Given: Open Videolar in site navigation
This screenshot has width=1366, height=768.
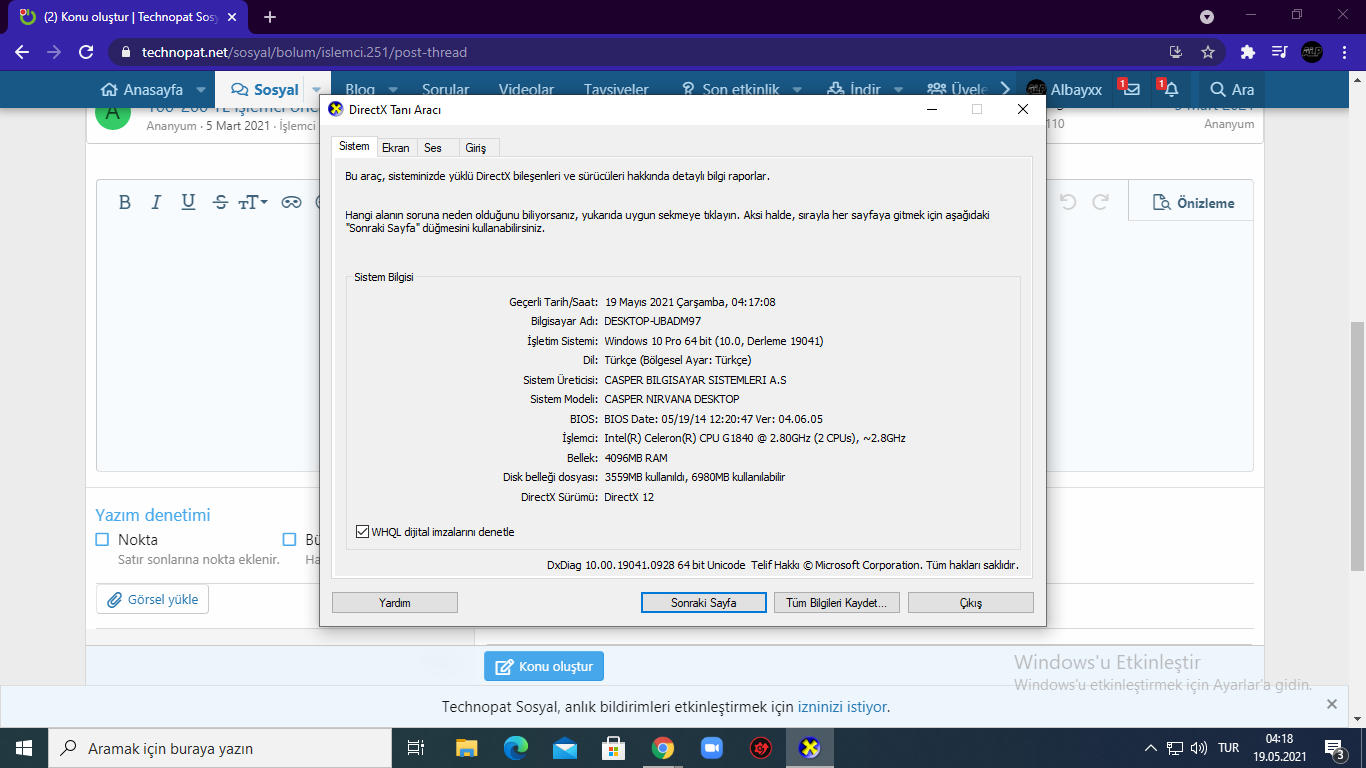Looking at the screenshot, I should 526,89.
